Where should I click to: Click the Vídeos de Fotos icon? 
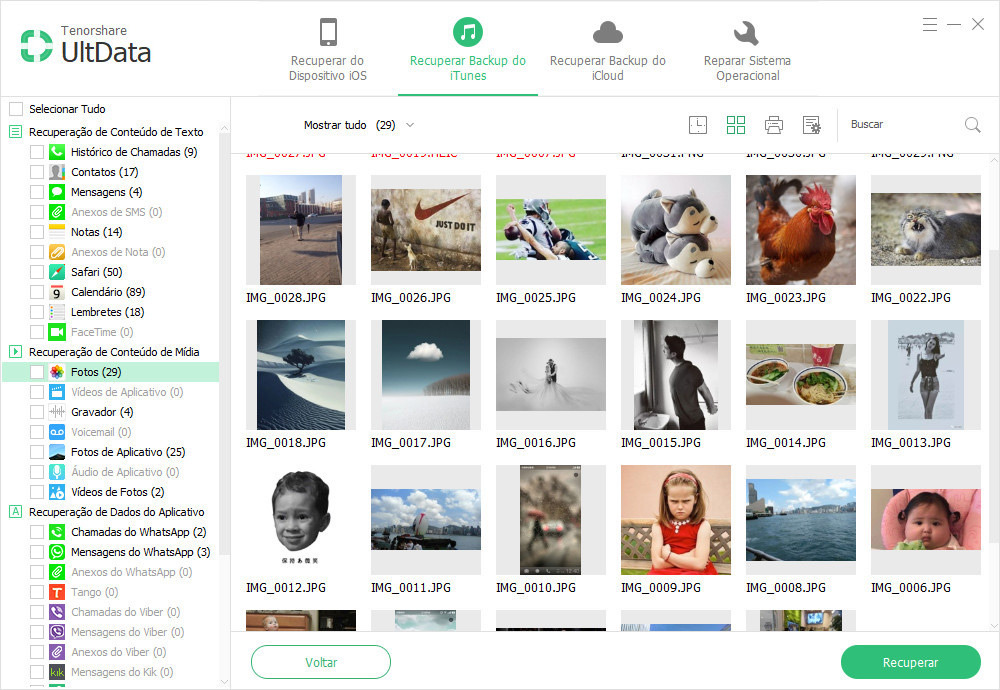point(57,492)
